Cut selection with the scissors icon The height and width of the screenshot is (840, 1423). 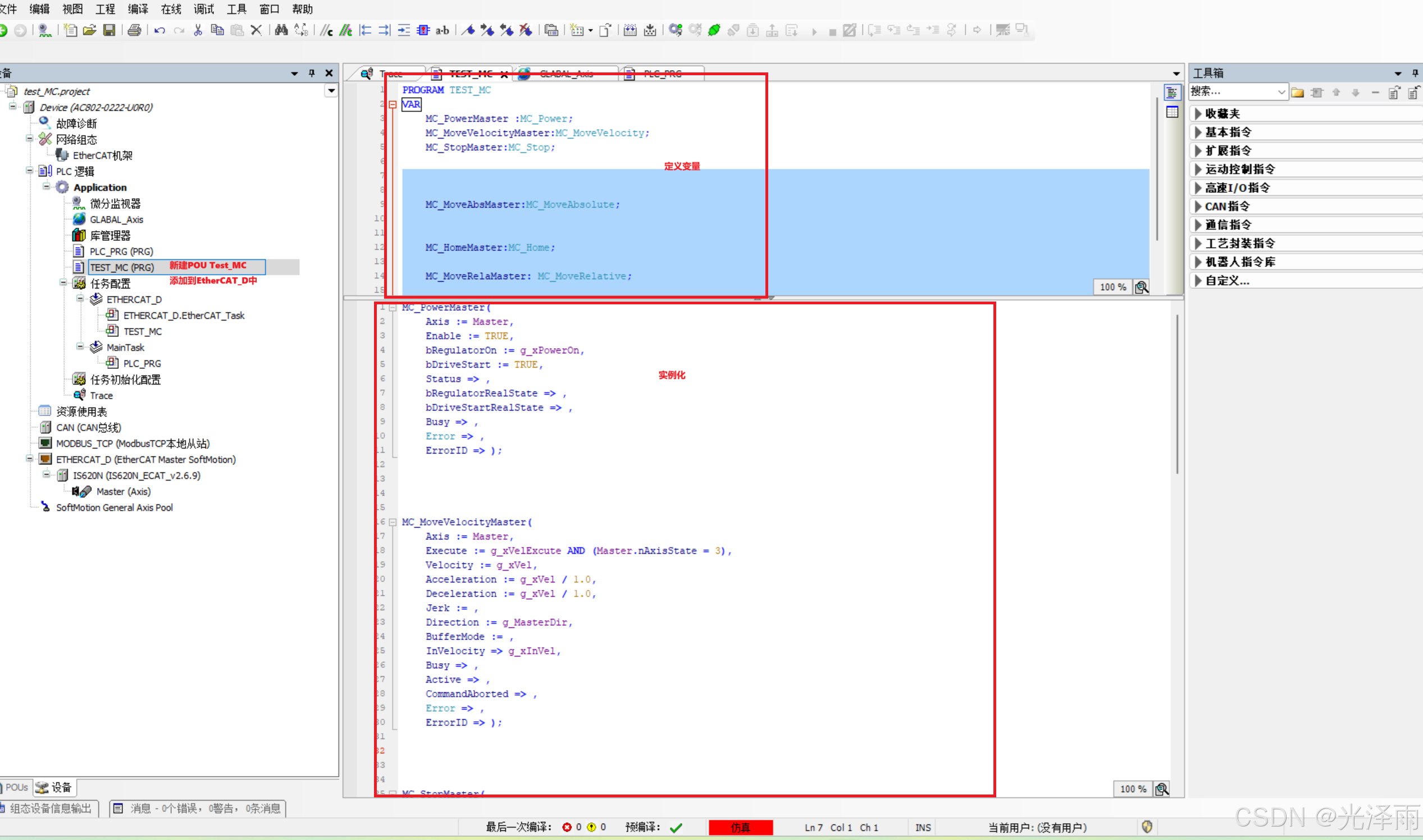pyautogui.click(x=198, y=30)
